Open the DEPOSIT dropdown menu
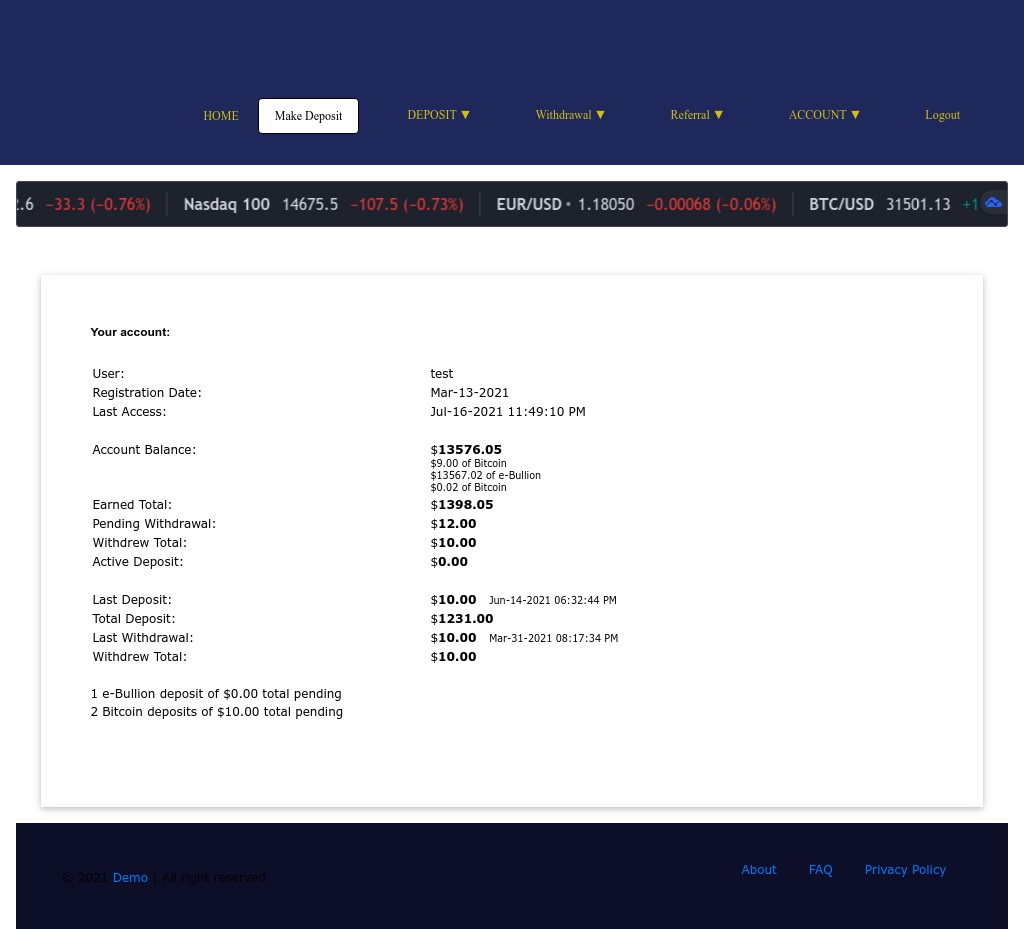Screen dimensions: 1024x929 [438, 115]
